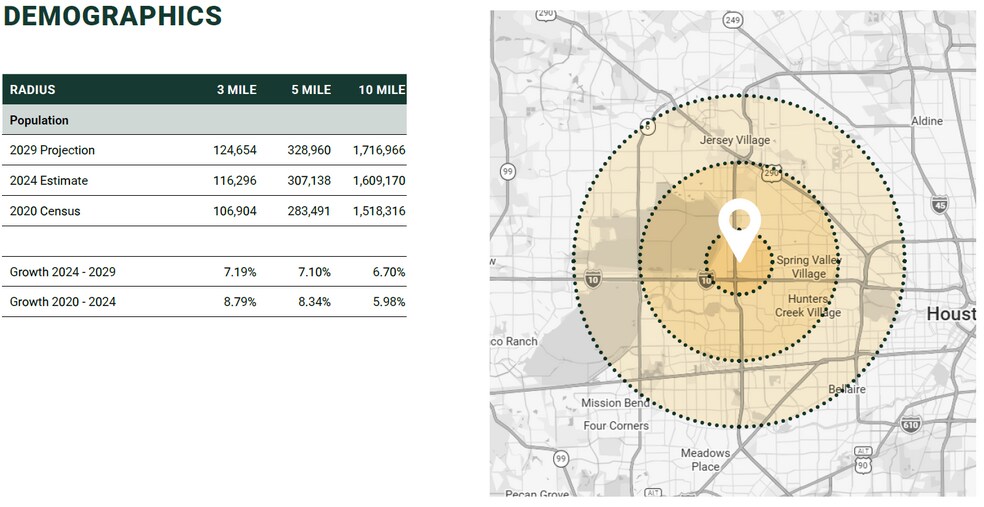
Task: Click the 10 MILE column header
Action: point(381,90)
